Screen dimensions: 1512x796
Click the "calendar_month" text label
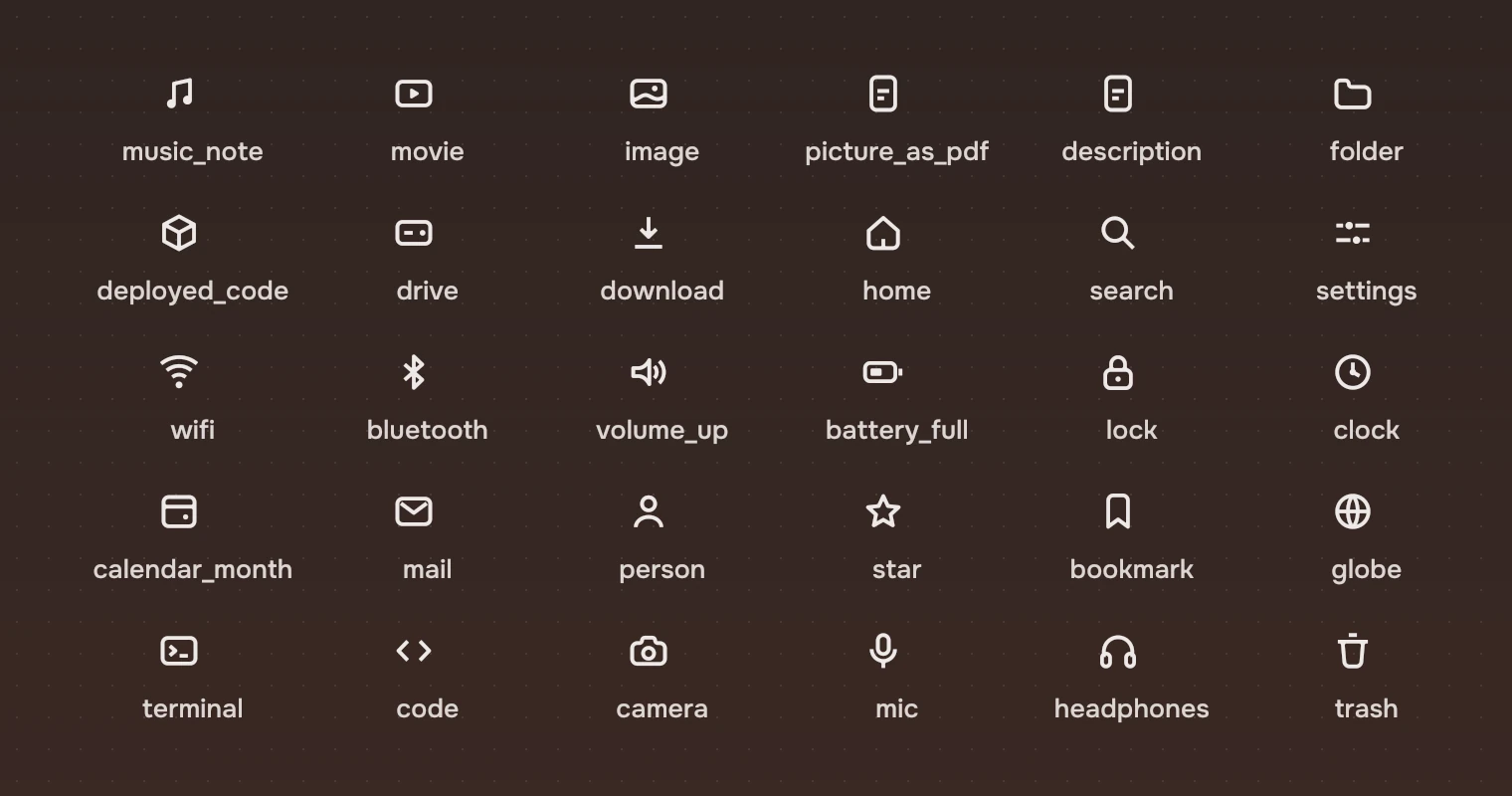193,569
